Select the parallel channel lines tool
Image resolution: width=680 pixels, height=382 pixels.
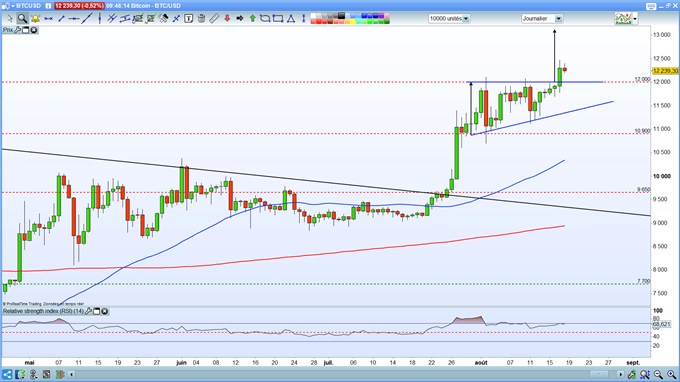pos(112,19)
